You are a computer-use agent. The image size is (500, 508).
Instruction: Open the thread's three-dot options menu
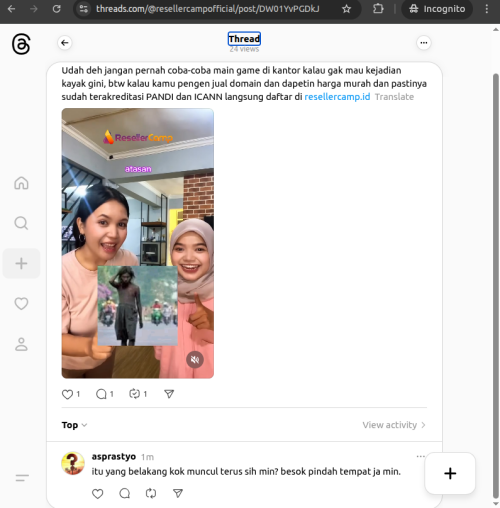pos(424,43)
